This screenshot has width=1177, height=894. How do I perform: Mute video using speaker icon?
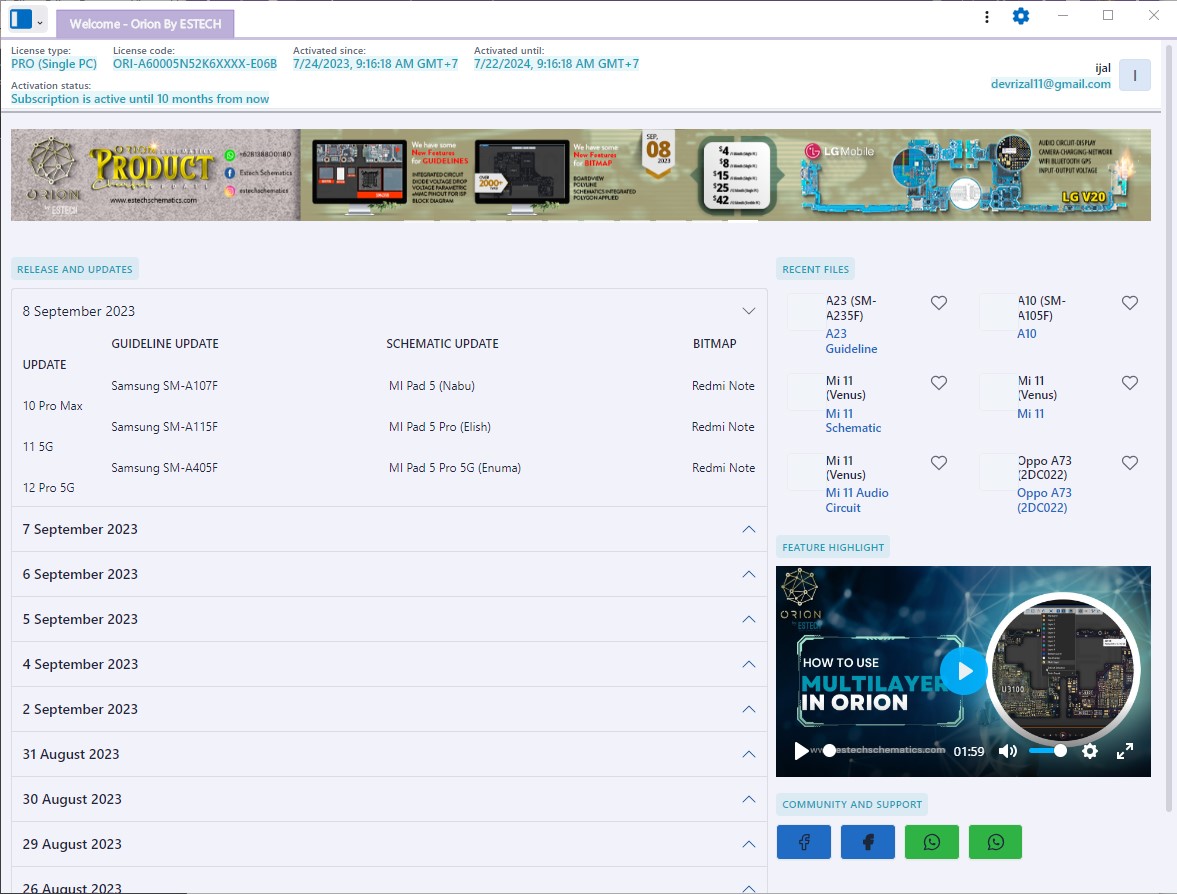(x=1007, y=751)
